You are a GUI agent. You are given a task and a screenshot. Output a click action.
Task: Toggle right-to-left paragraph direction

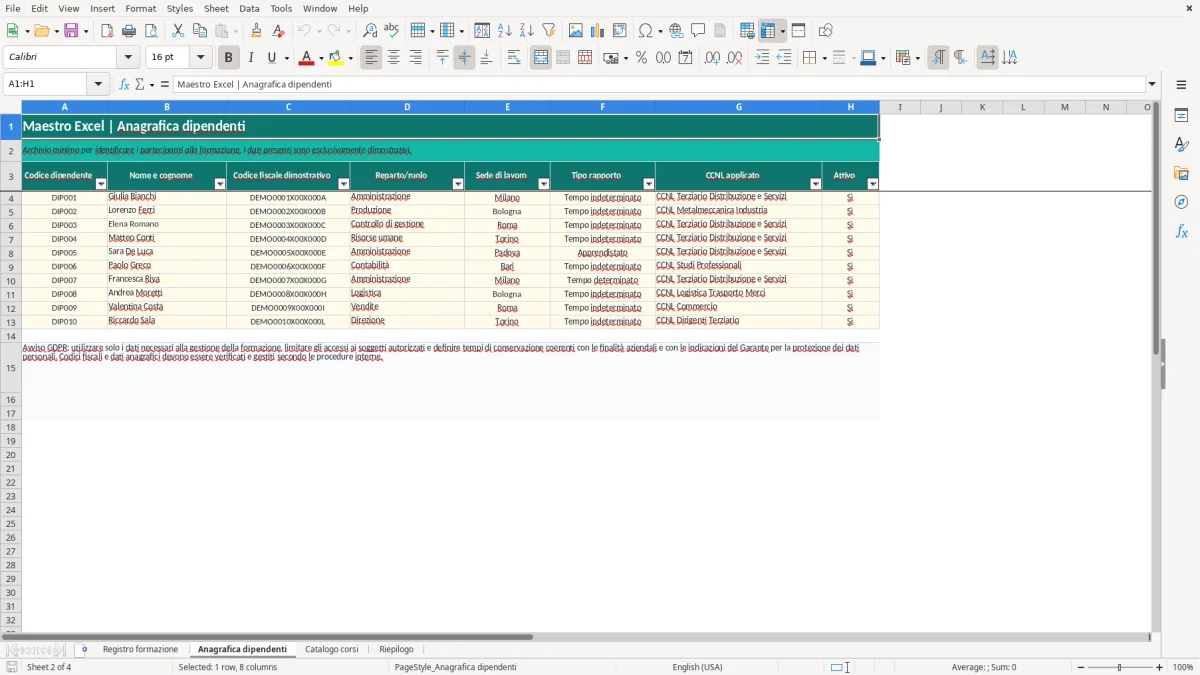[960, 58]
